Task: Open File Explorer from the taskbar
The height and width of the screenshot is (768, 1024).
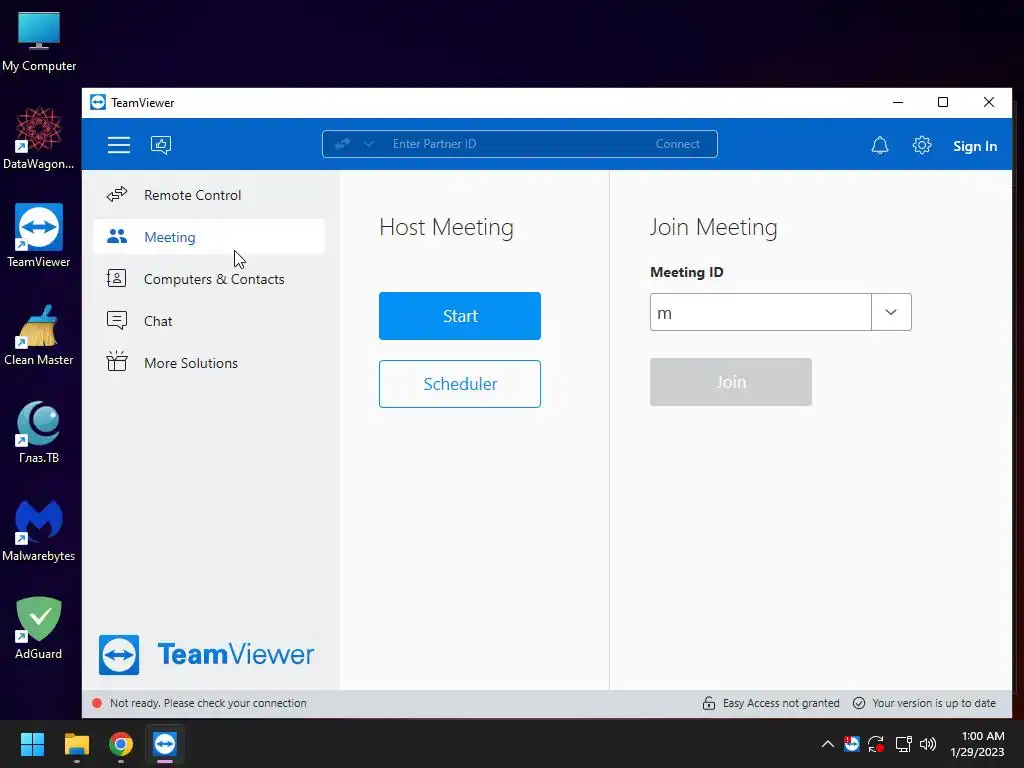Action: pyautogui.click(x=76, y=744)
